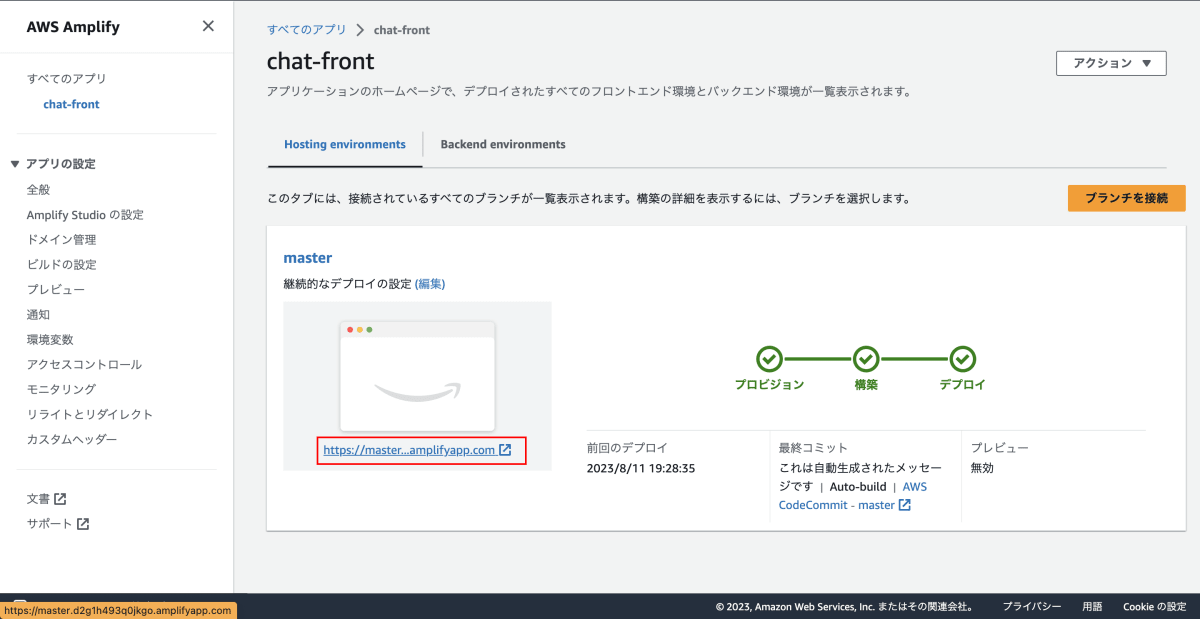Click the ブランチを接続 button
Viewport: 1200px width, 619px height.
(1126, 198)
